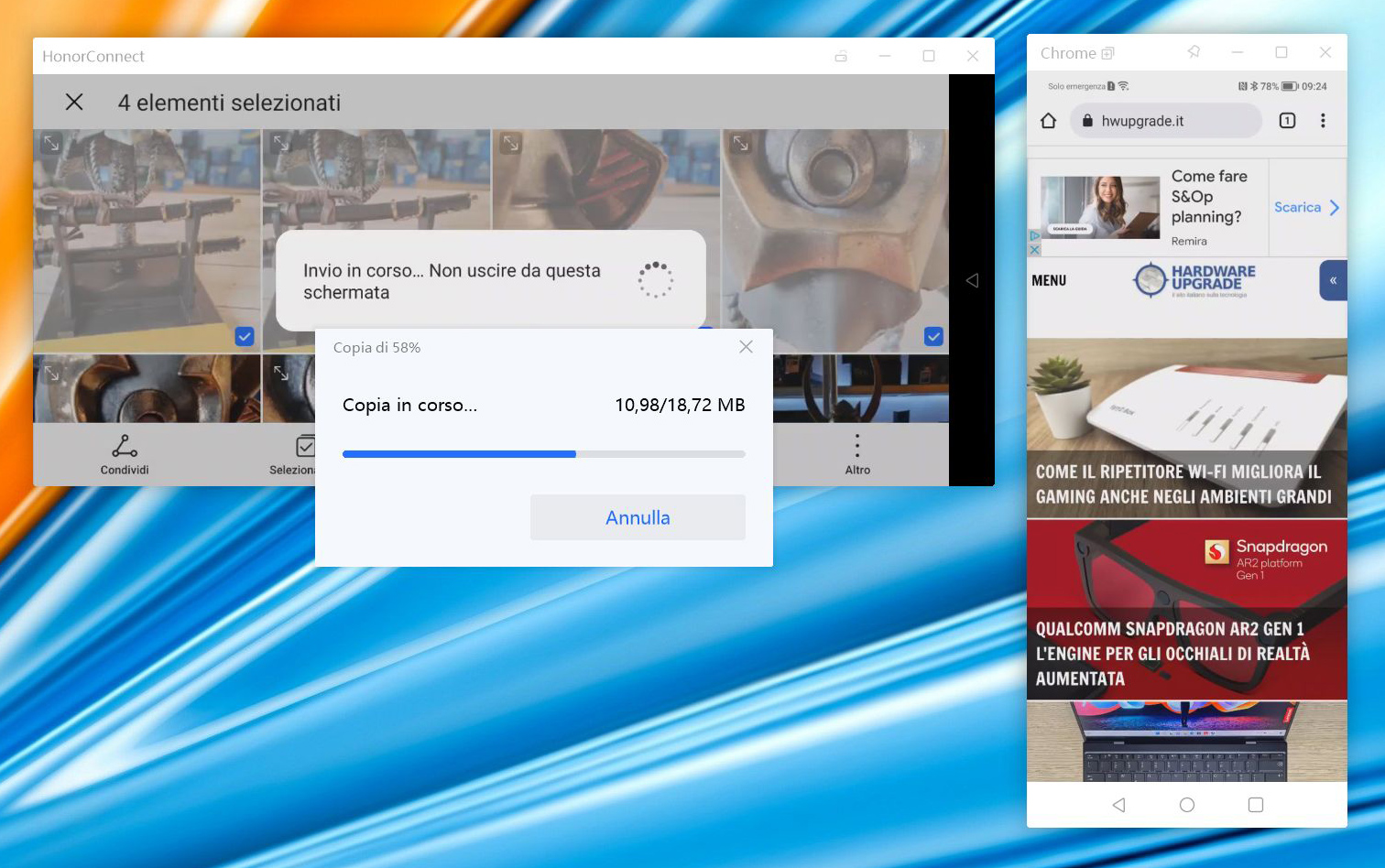Exit selection mode with the X icon
The height and width of the screenshot is (868, 1385).
click(74, 102)
